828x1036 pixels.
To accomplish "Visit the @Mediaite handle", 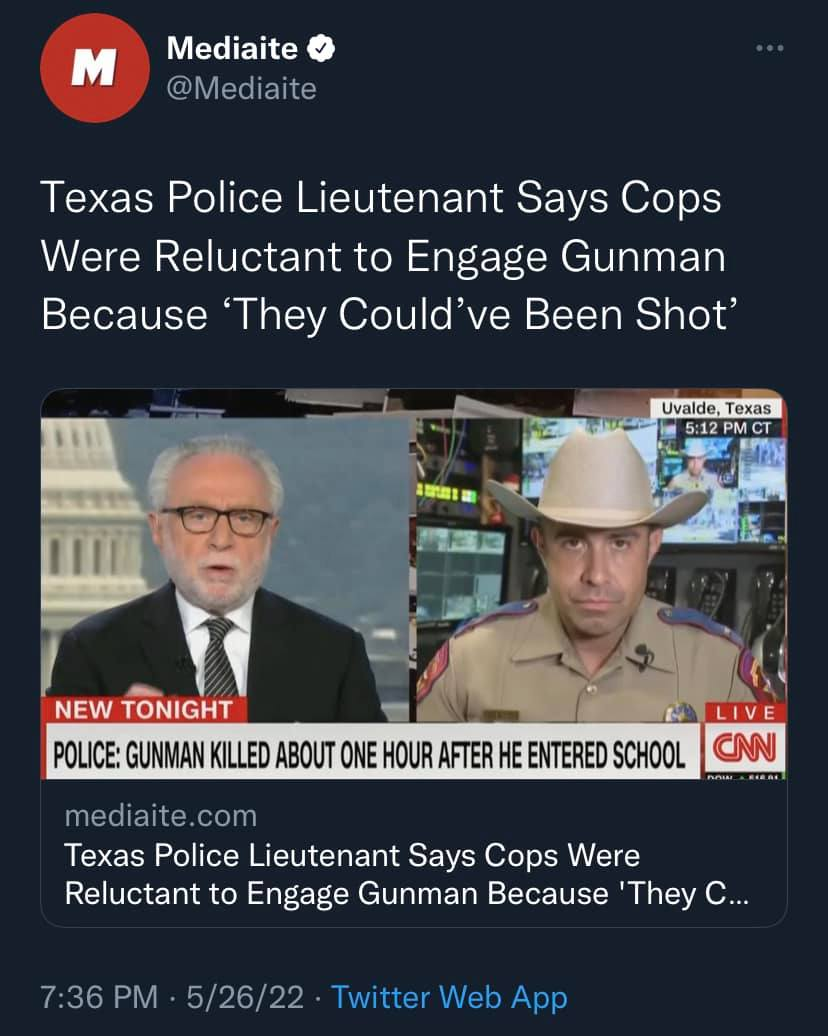I will click(x=241, y=89).
